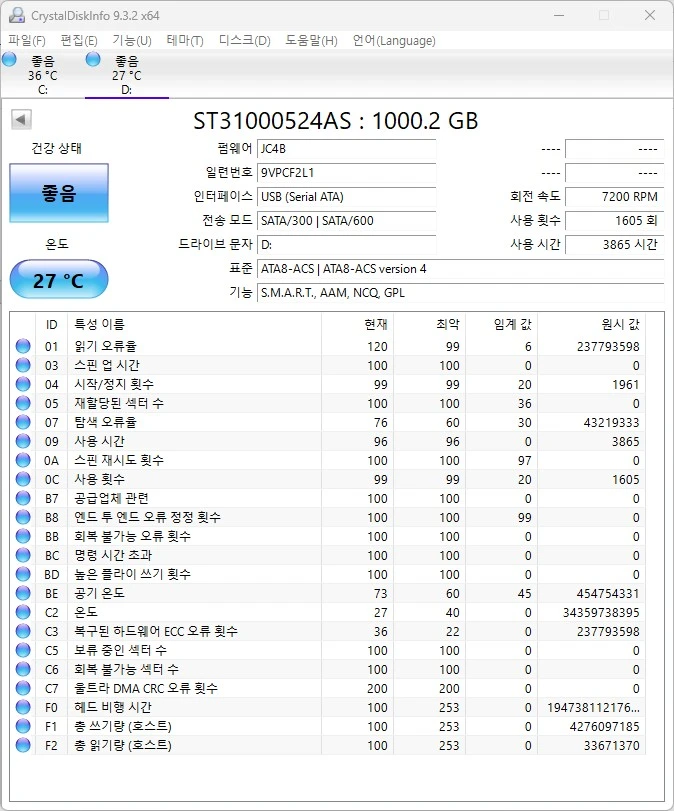Click status orb of 탐색 오류율 row
This screenshot has width=674, height=811.
23,422
